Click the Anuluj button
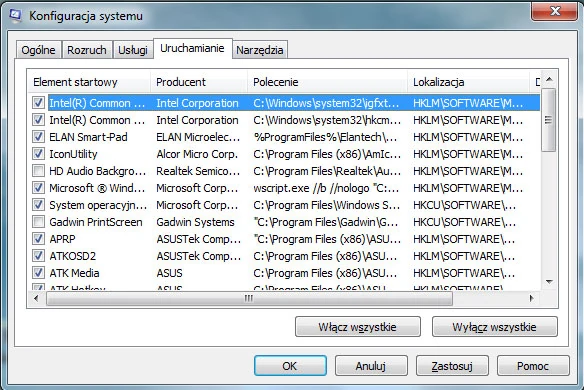 (x=371, y=366)
